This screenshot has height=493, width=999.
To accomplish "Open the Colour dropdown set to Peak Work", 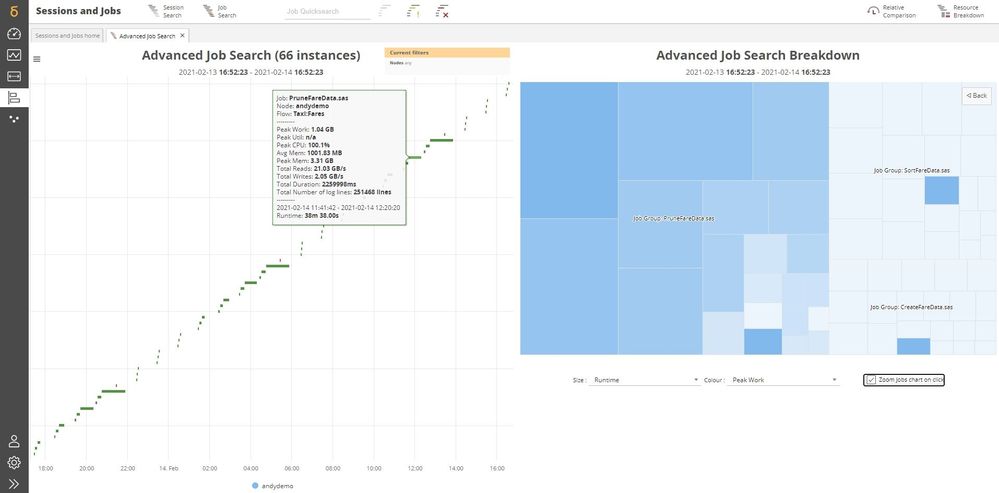I will [x=783, y=380].
